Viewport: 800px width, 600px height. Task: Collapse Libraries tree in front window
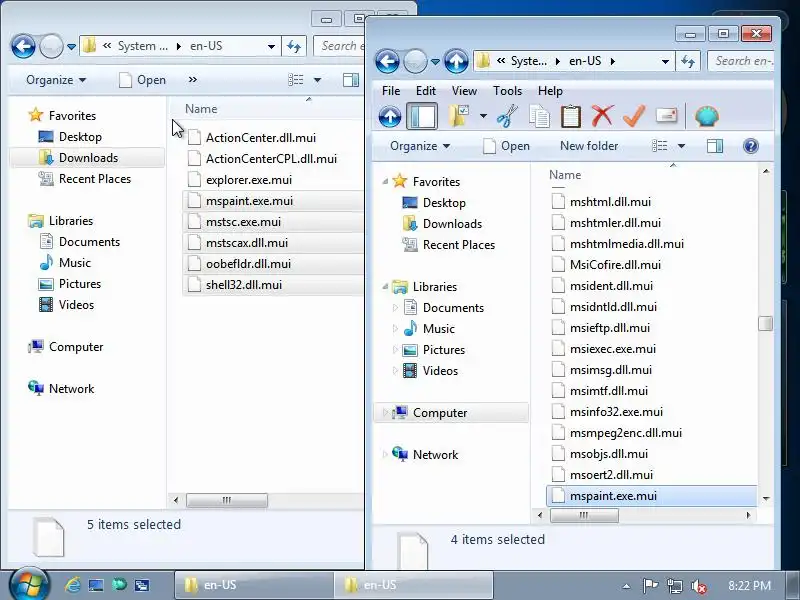pos(385,286)
